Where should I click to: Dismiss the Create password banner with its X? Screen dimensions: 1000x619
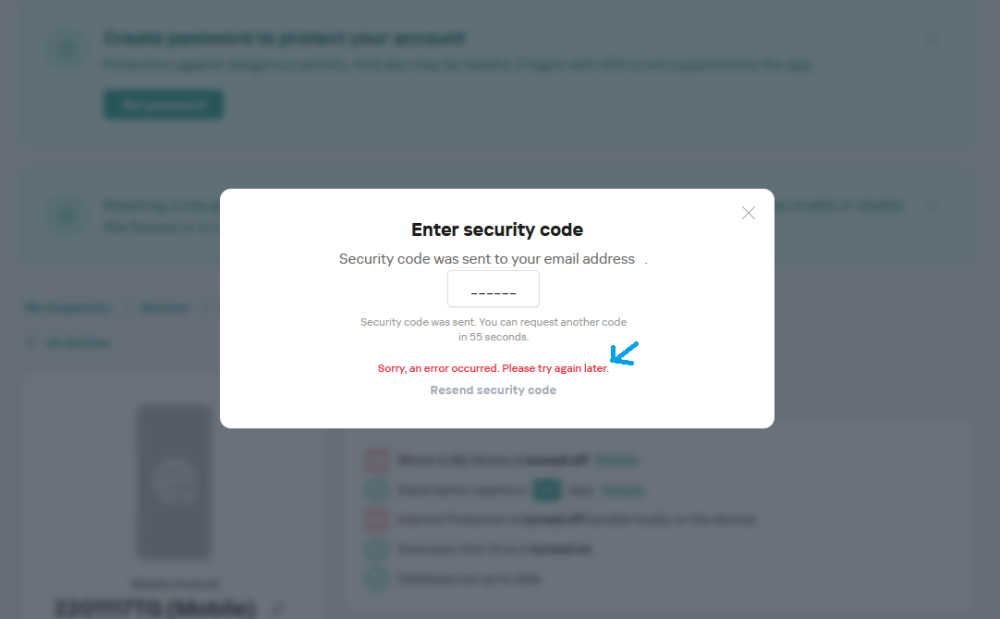(932, 41)
